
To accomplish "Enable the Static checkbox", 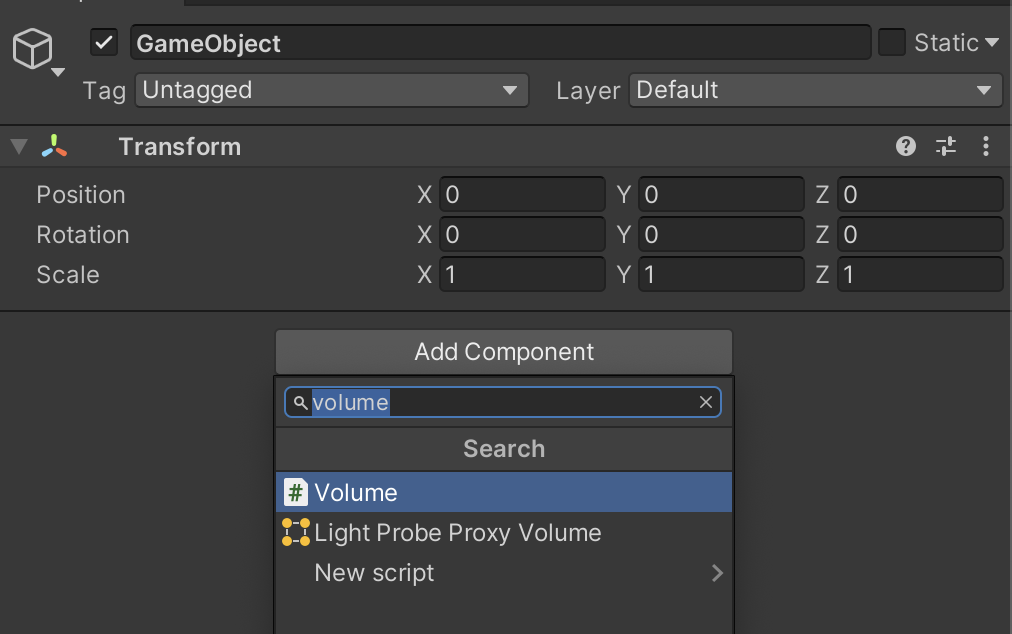I will click(x=890, y=42).
